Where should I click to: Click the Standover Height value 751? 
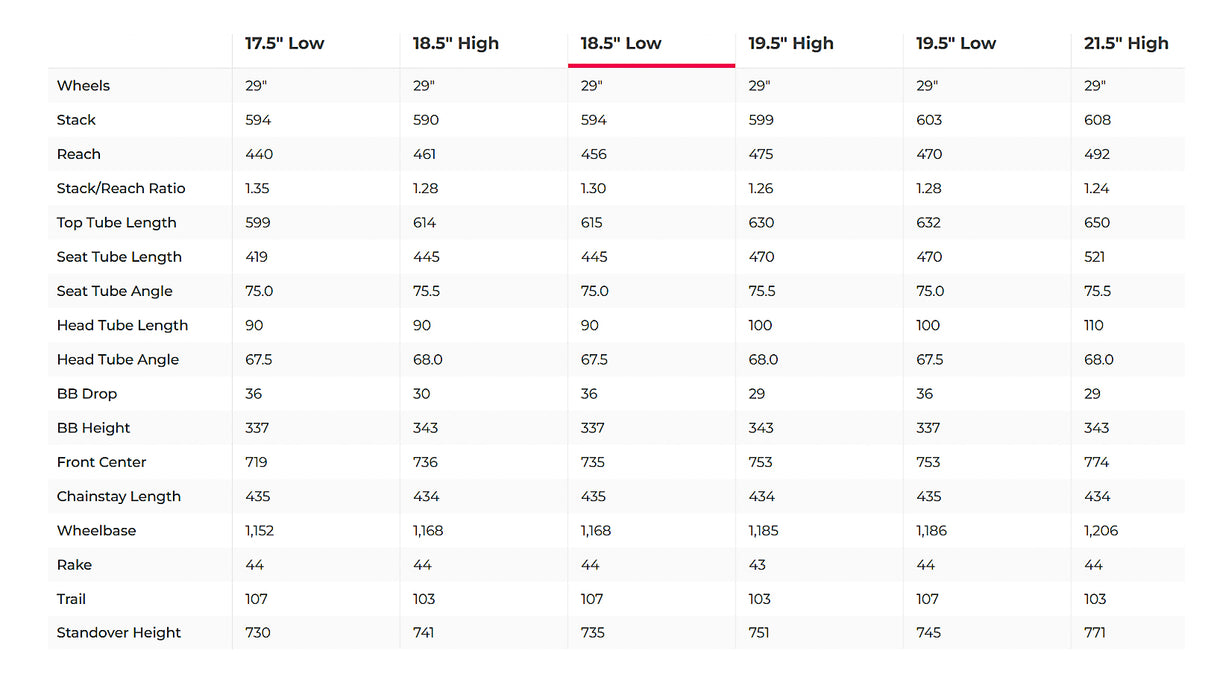click(x=761, y=633)
